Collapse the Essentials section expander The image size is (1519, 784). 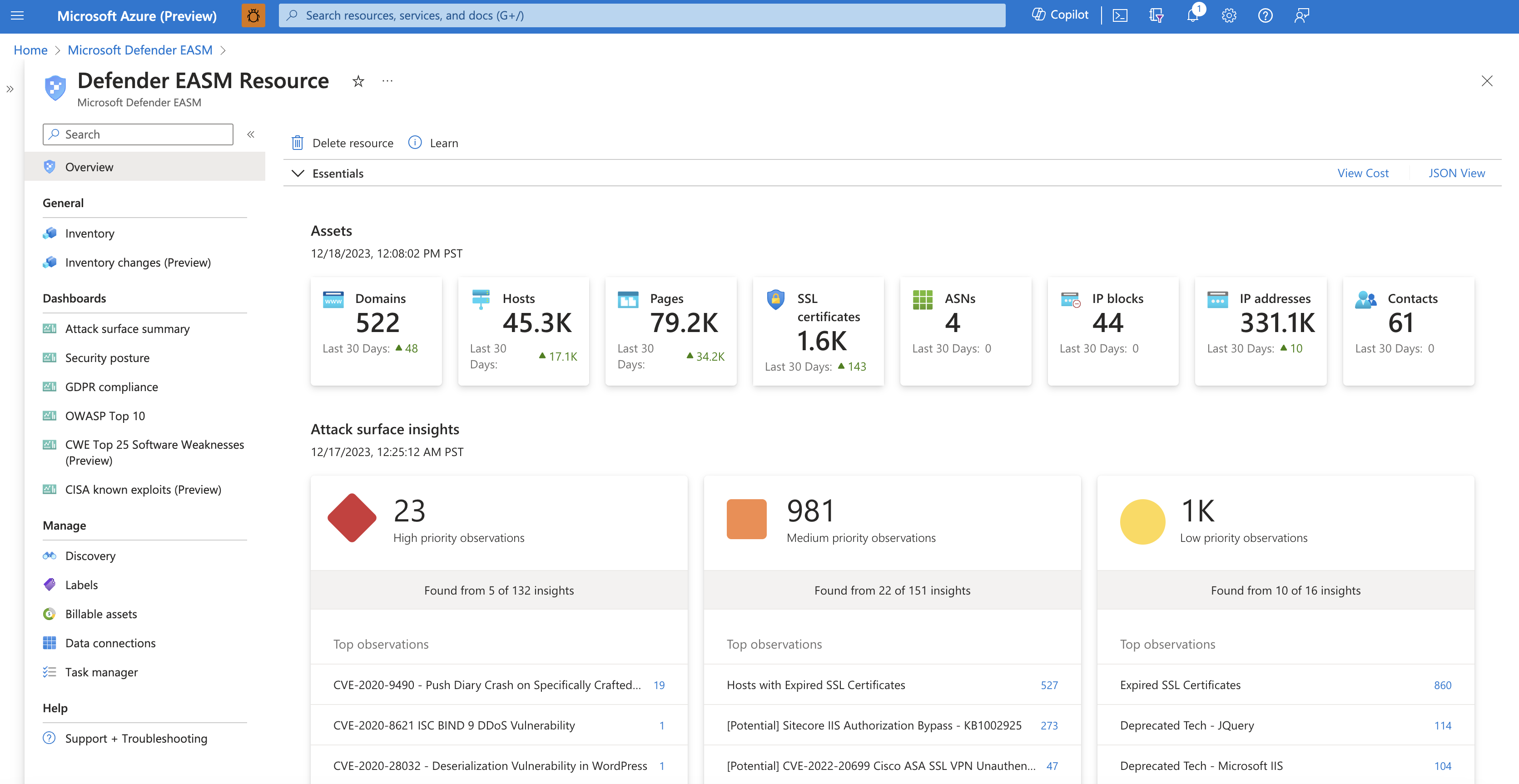[x=298, y=172]
